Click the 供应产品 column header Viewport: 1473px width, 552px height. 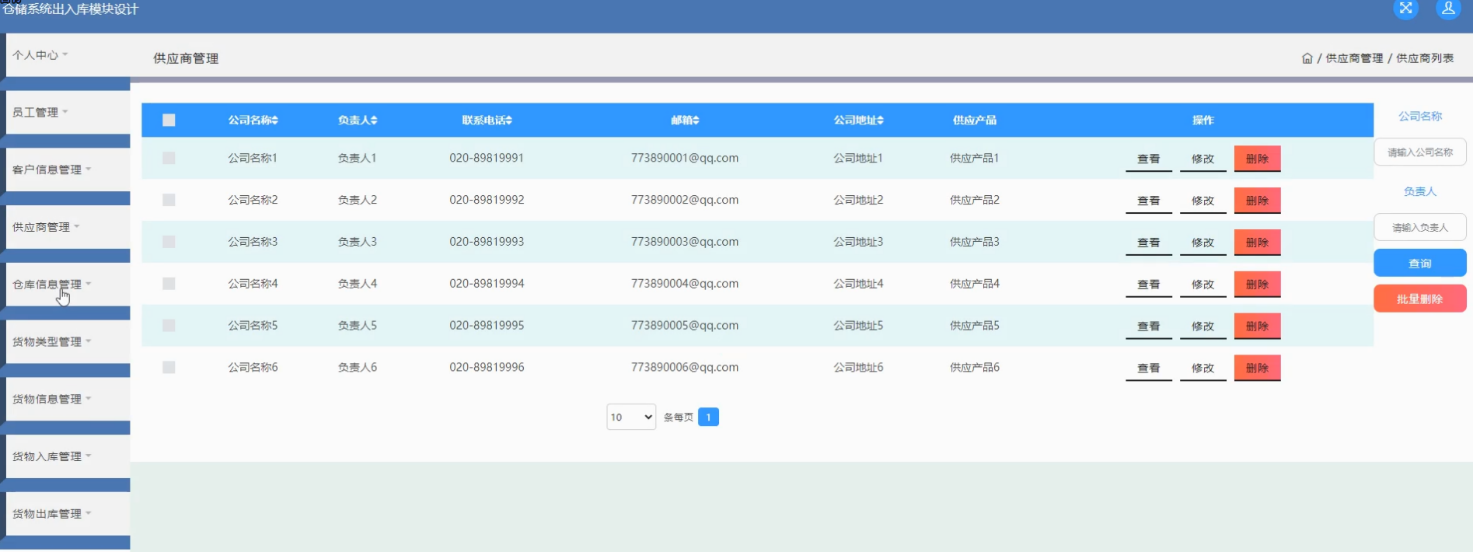coord(975,120)
